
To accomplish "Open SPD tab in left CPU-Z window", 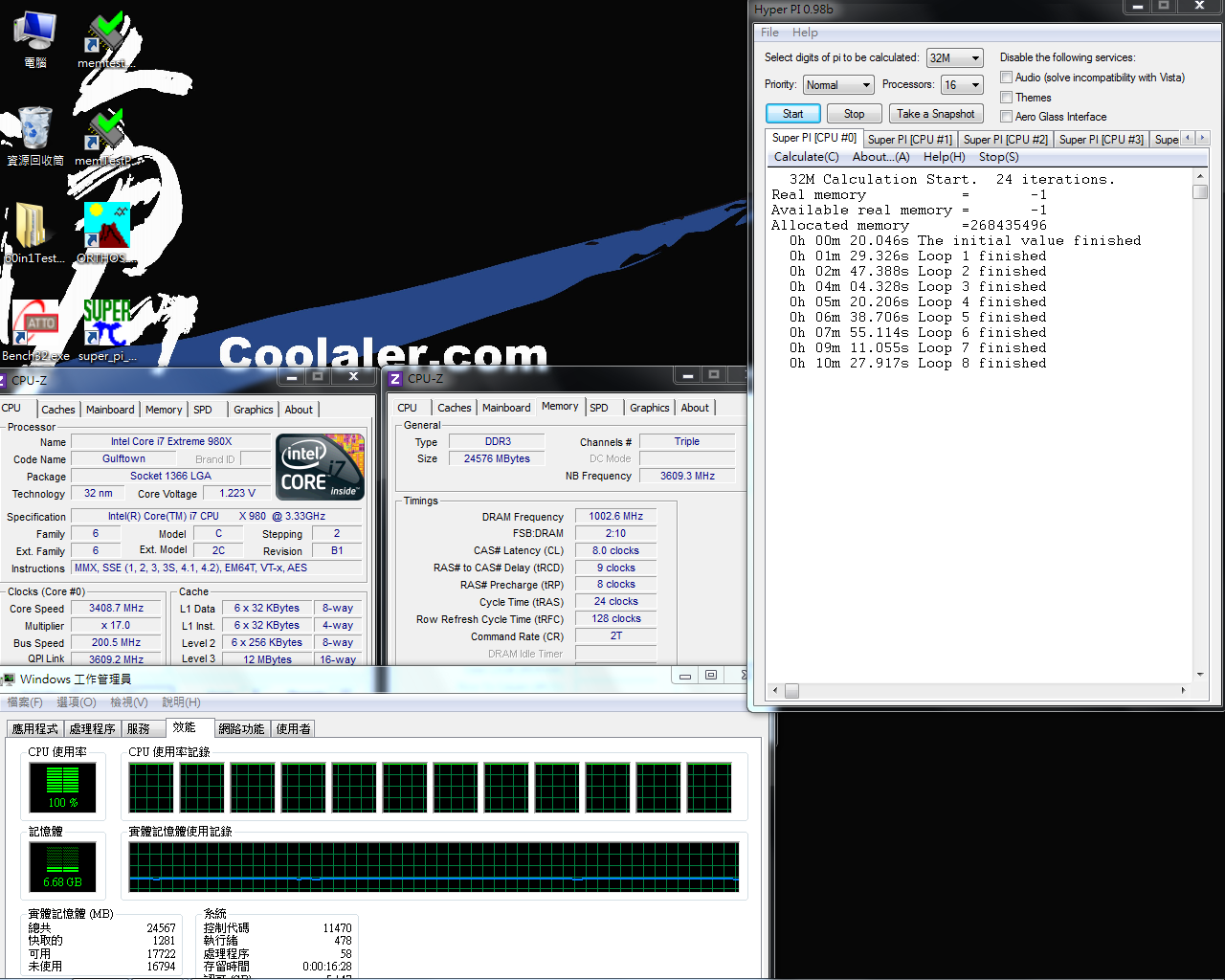I will point(203,410).
